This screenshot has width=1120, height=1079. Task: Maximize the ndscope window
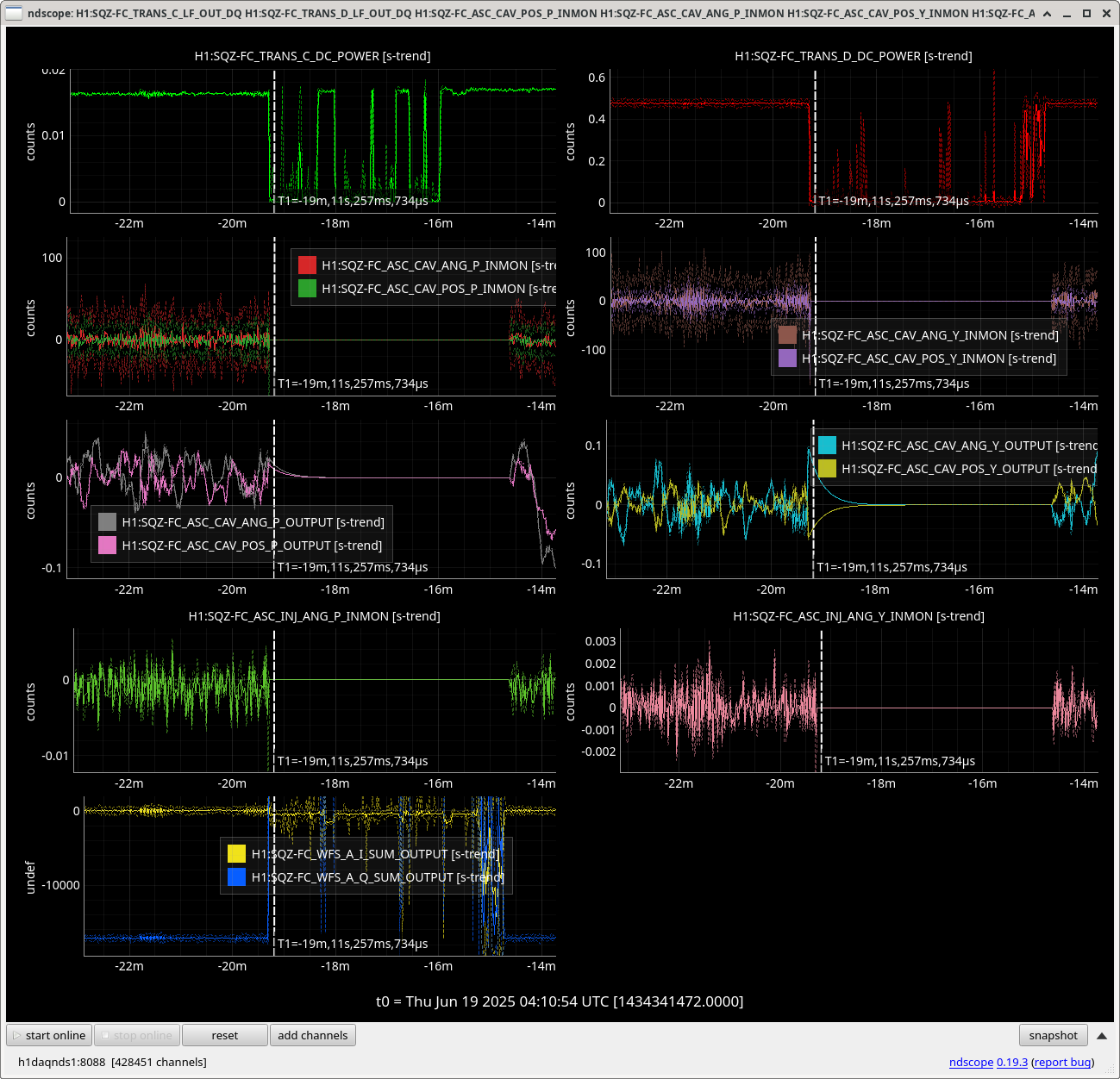coord(1086,13)
